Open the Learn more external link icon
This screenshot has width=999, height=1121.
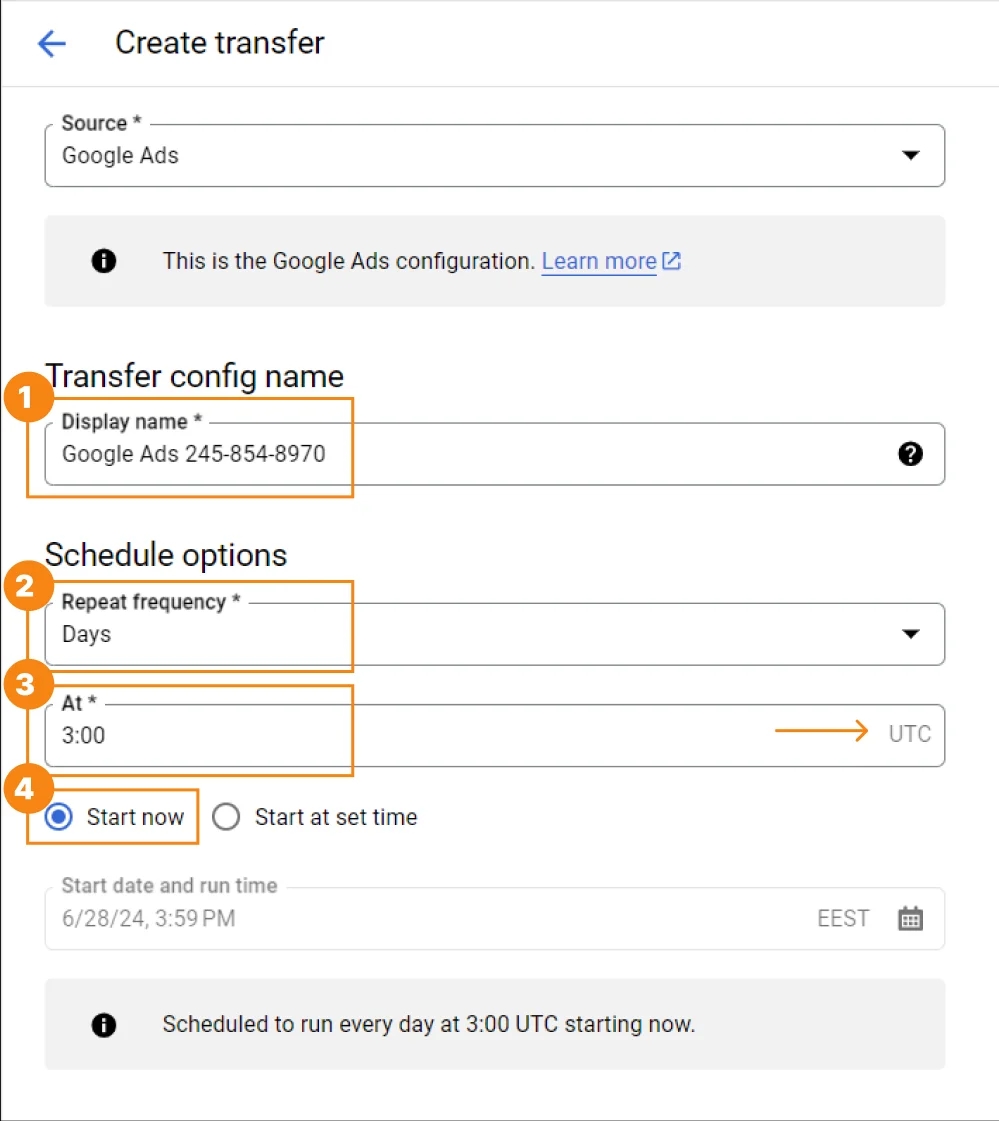pyautogui.click(x=671, y=261)
